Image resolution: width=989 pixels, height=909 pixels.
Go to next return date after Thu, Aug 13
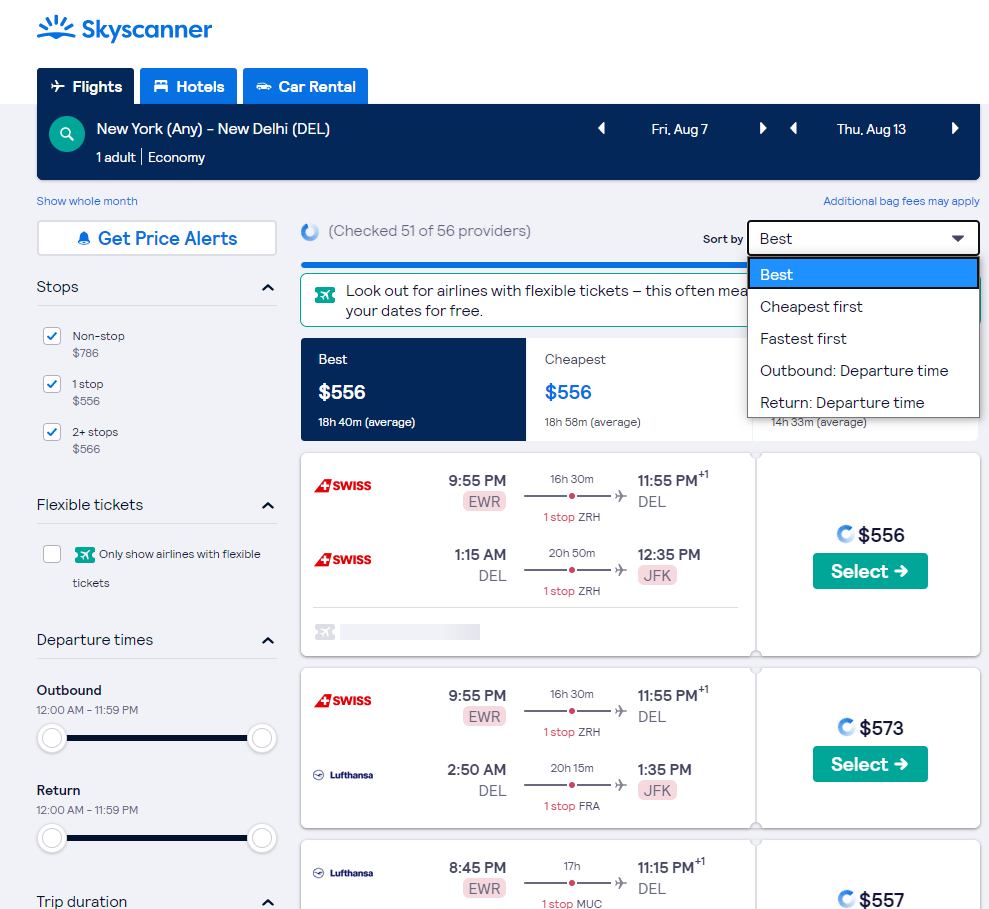coord(955,129)
